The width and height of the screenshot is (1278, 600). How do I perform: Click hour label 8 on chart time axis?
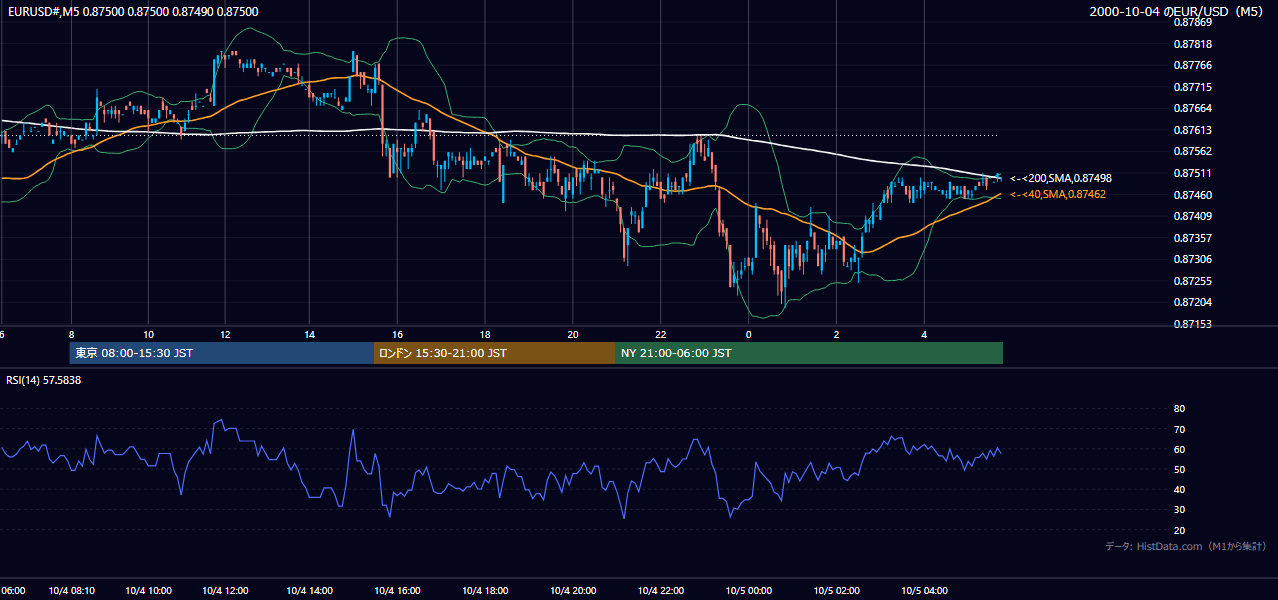click(71, 334)
